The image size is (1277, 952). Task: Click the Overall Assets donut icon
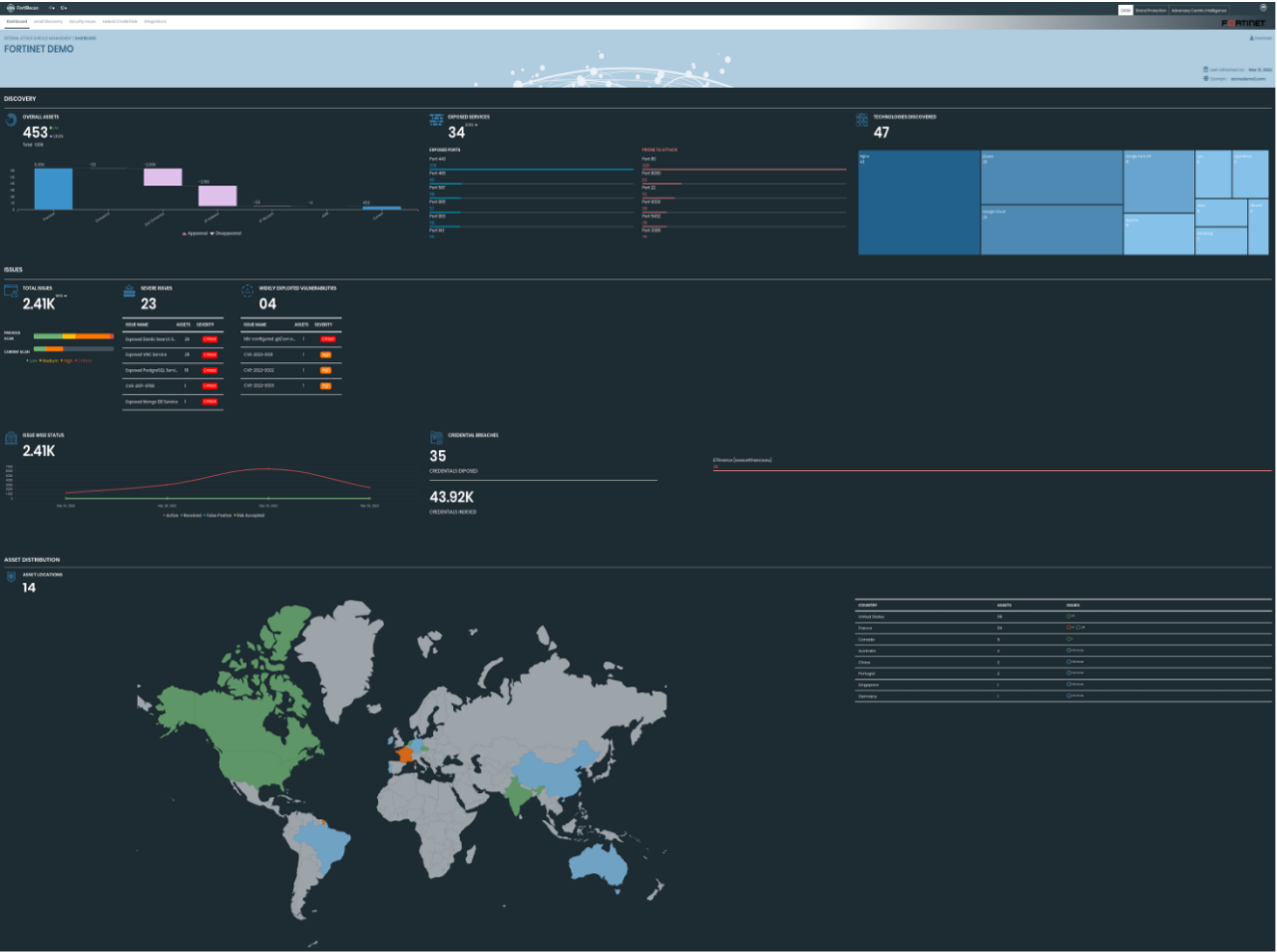pos(11,121)
